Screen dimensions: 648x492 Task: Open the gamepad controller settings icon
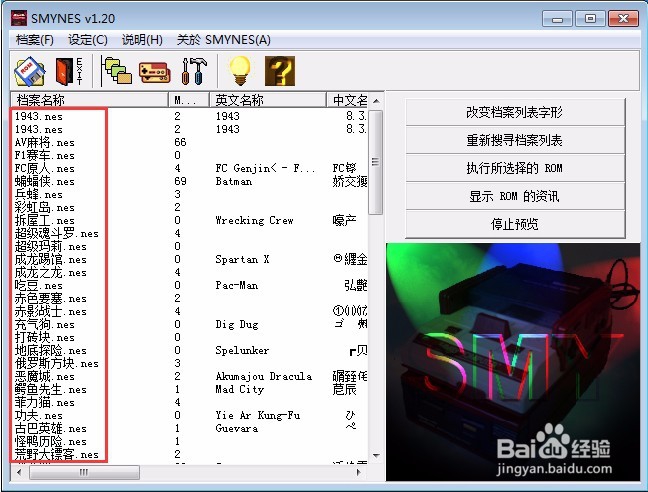[154, 72]
